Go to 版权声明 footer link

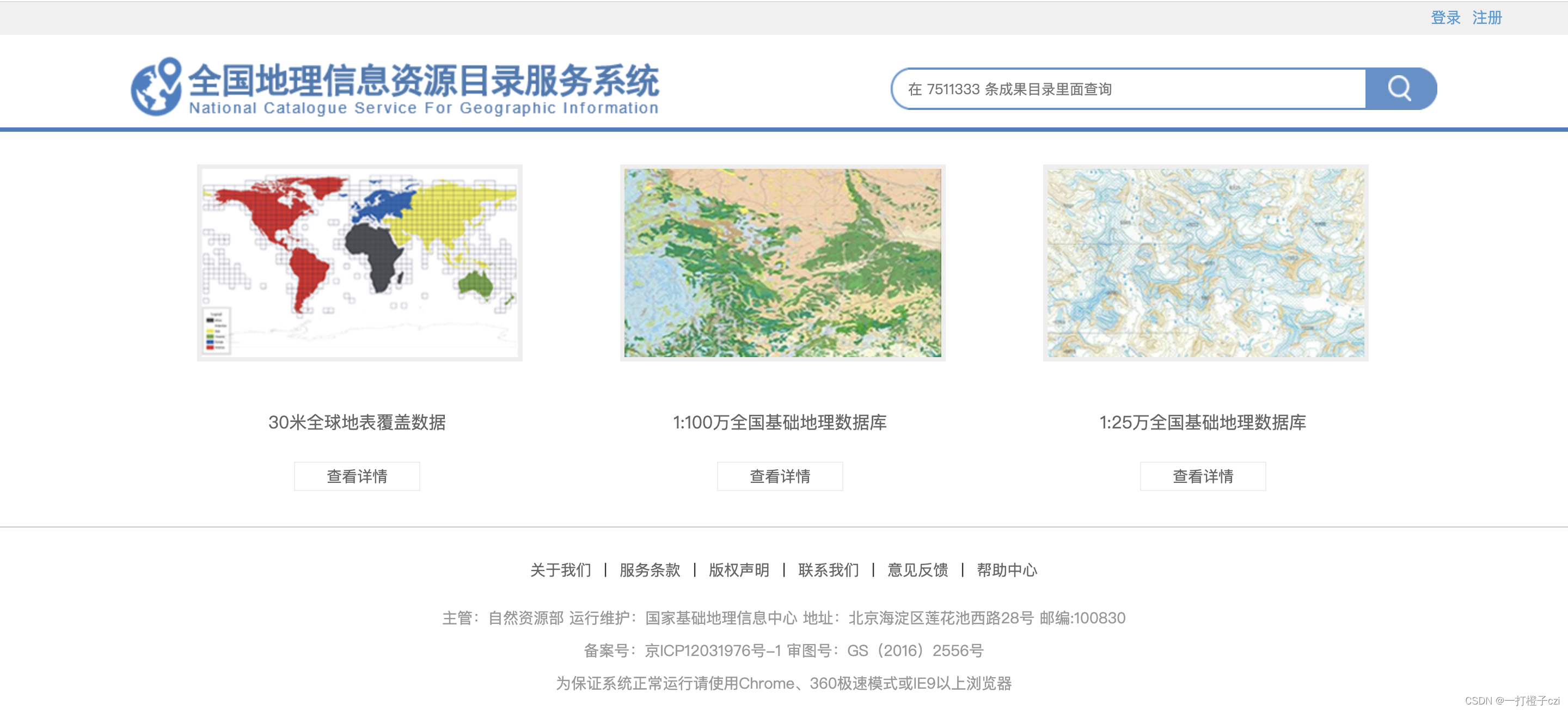(739, 570)
